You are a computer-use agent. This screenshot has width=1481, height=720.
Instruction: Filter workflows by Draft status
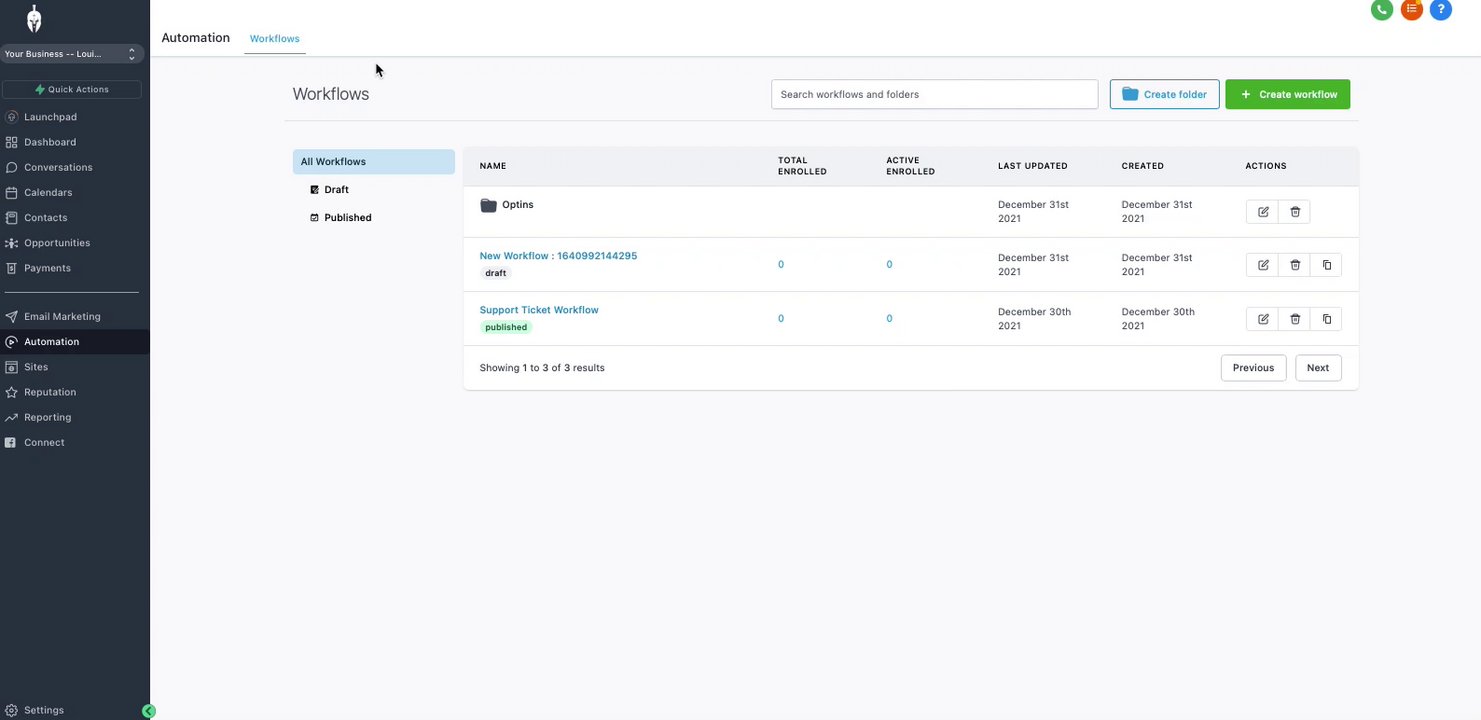pyautogui.click(x=336, y=190)
